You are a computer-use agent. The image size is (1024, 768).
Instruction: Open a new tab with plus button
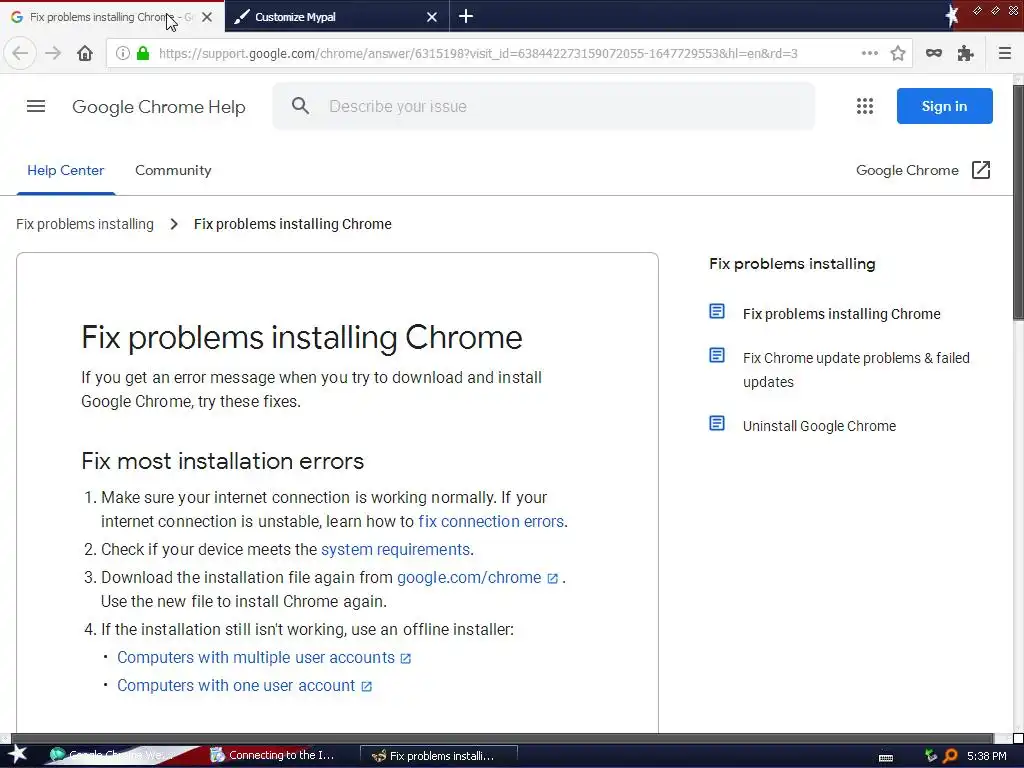pos(466,16)
